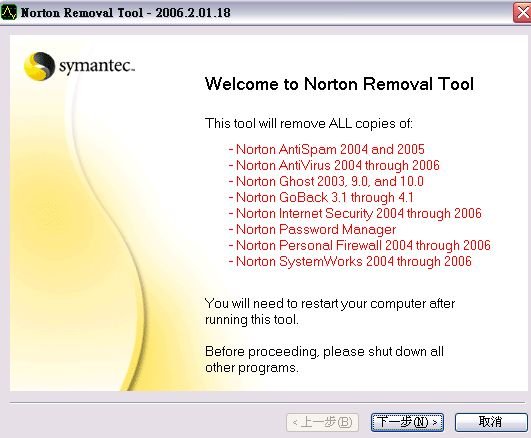Click the grayed-out 上一步(B) button
The image size is (531, 438).
(x=322, y=422)
